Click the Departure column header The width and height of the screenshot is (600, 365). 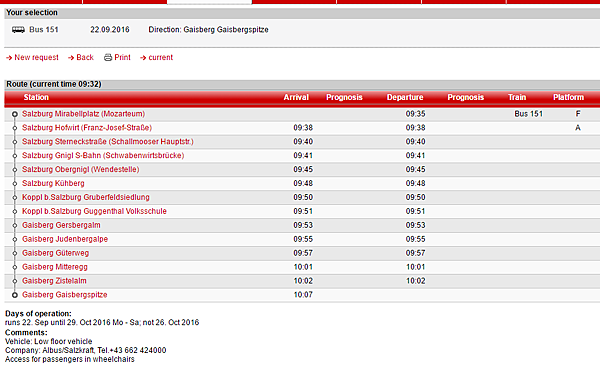[x=405, y=97]
